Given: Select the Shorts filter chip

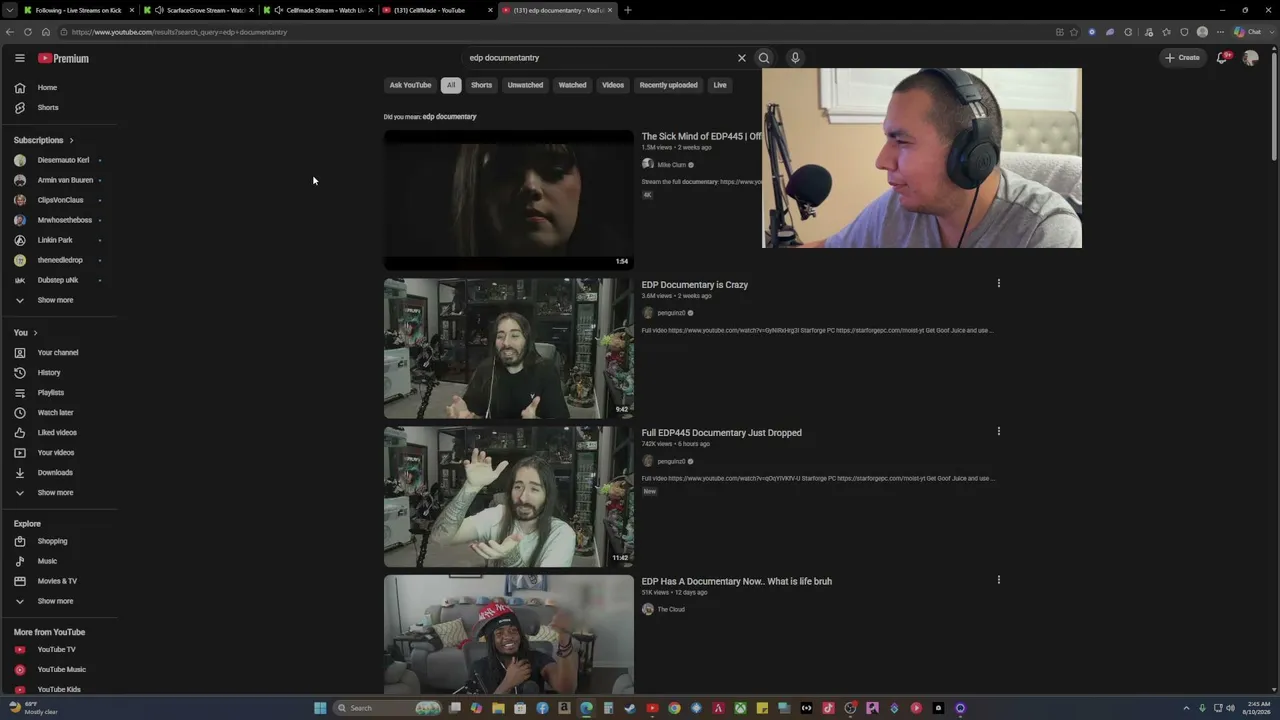Looking at the screenshot, I should (x=481, y=85).
